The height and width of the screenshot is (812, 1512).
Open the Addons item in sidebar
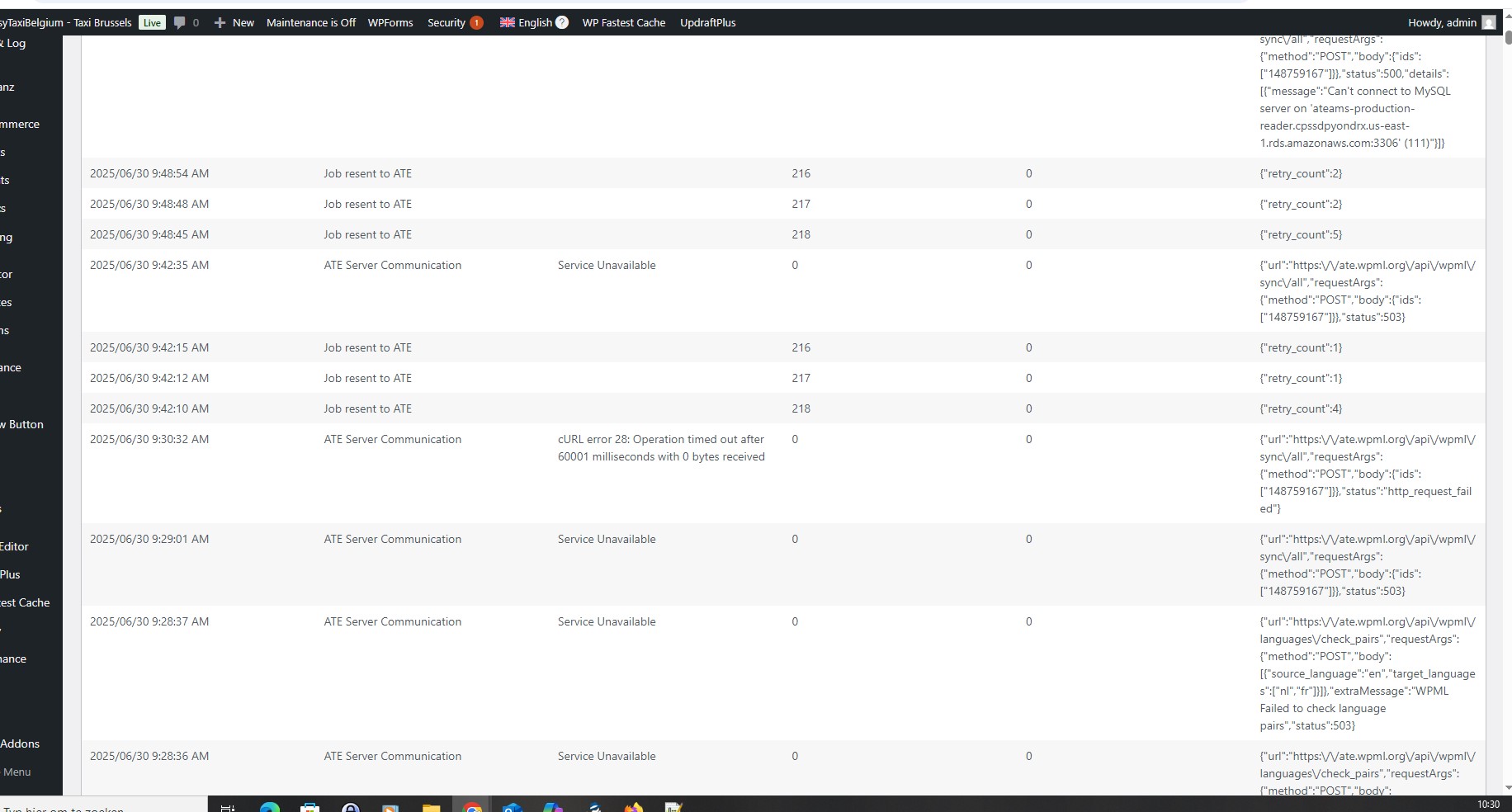(20, 744)
